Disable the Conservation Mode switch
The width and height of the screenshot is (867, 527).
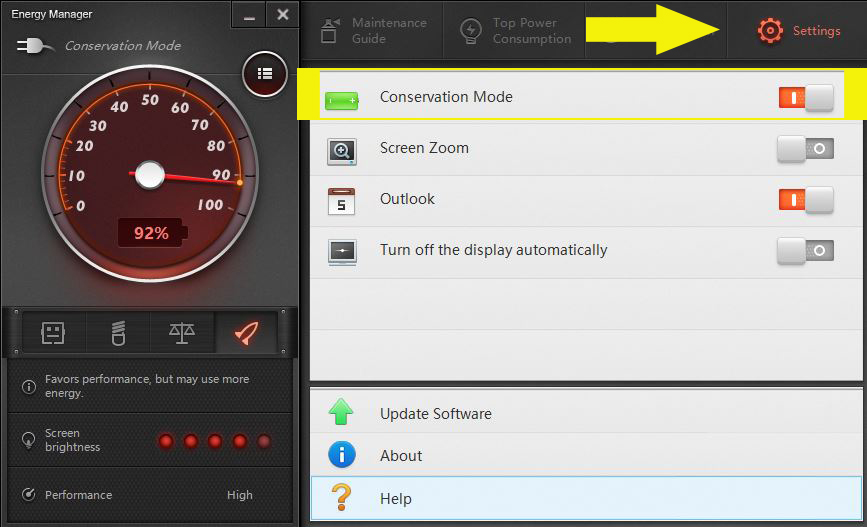click(805, 98)
